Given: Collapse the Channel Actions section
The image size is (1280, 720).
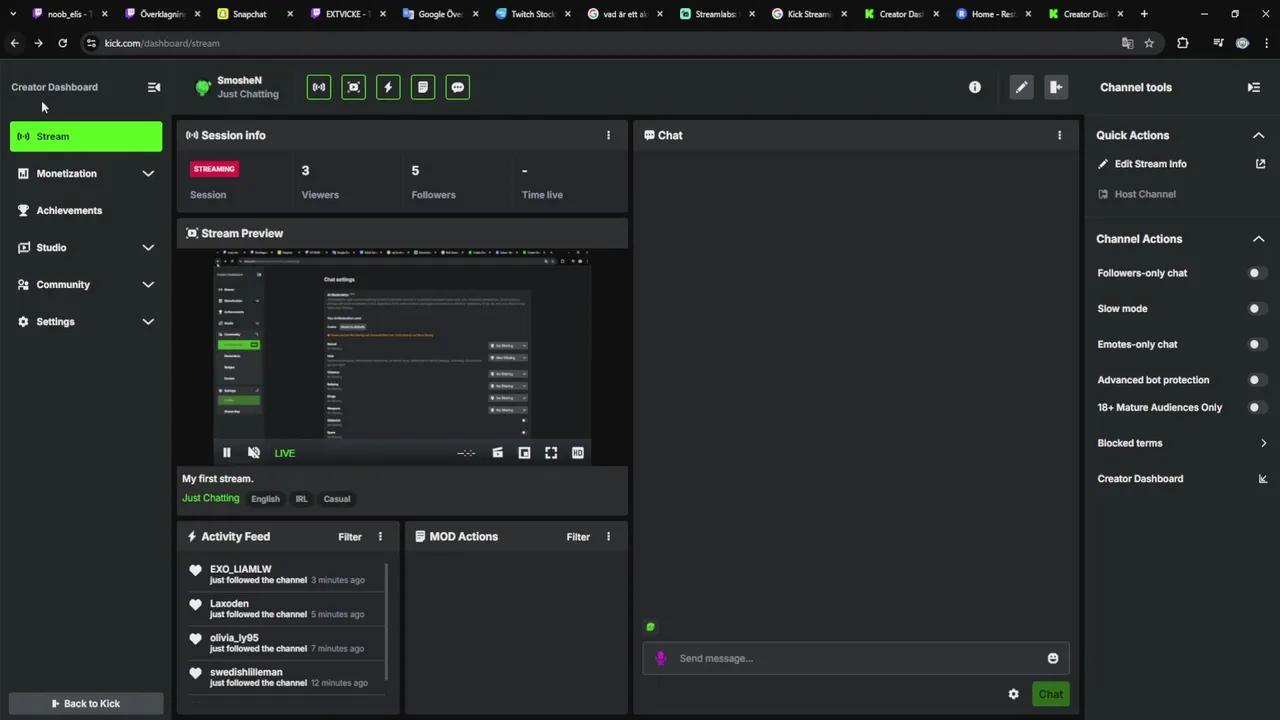Looking at the screenshot, I should click(x=1259, y=239).
